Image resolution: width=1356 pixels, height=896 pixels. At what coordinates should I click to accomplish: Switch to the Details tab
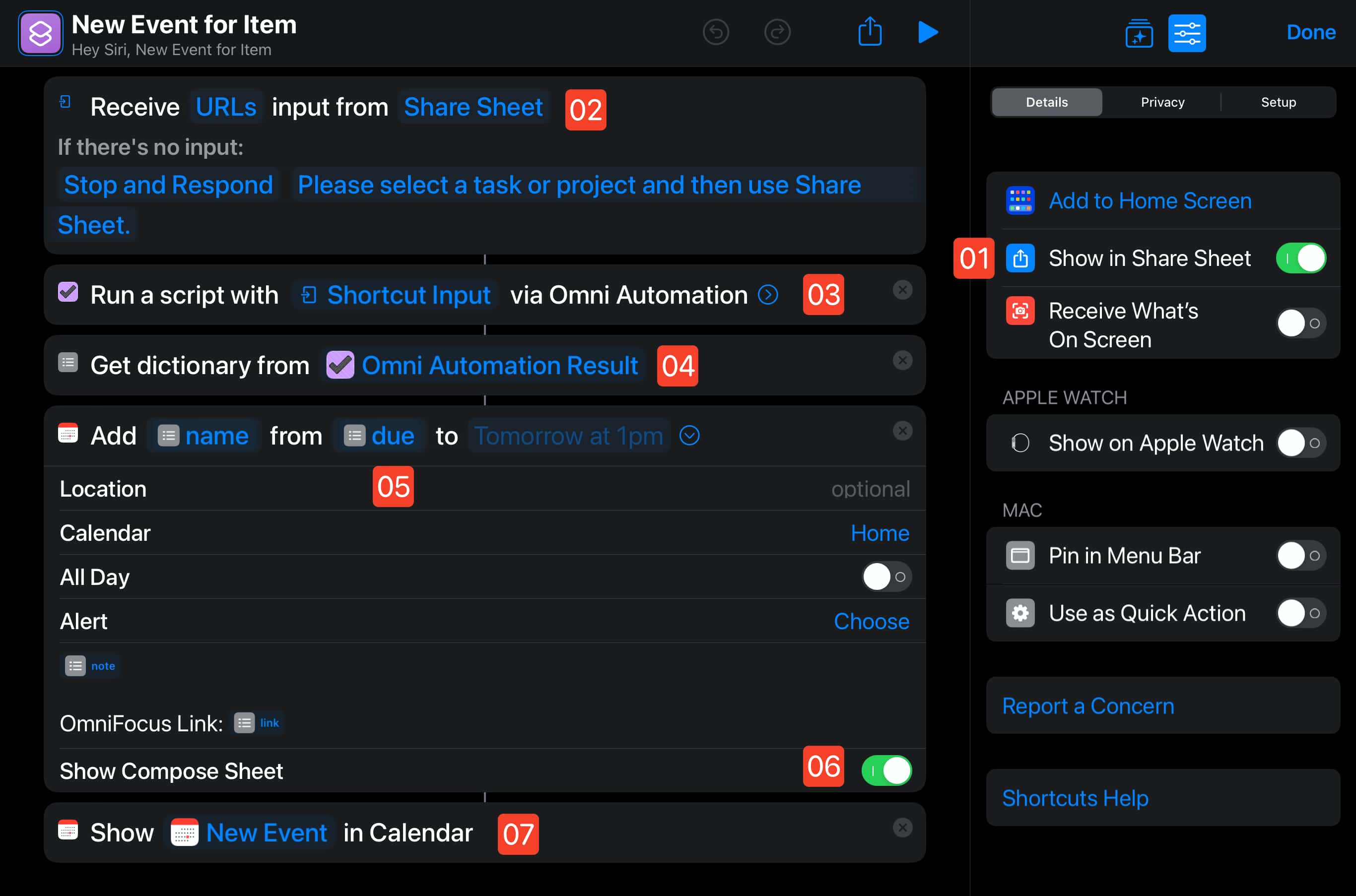(1047, 102)
